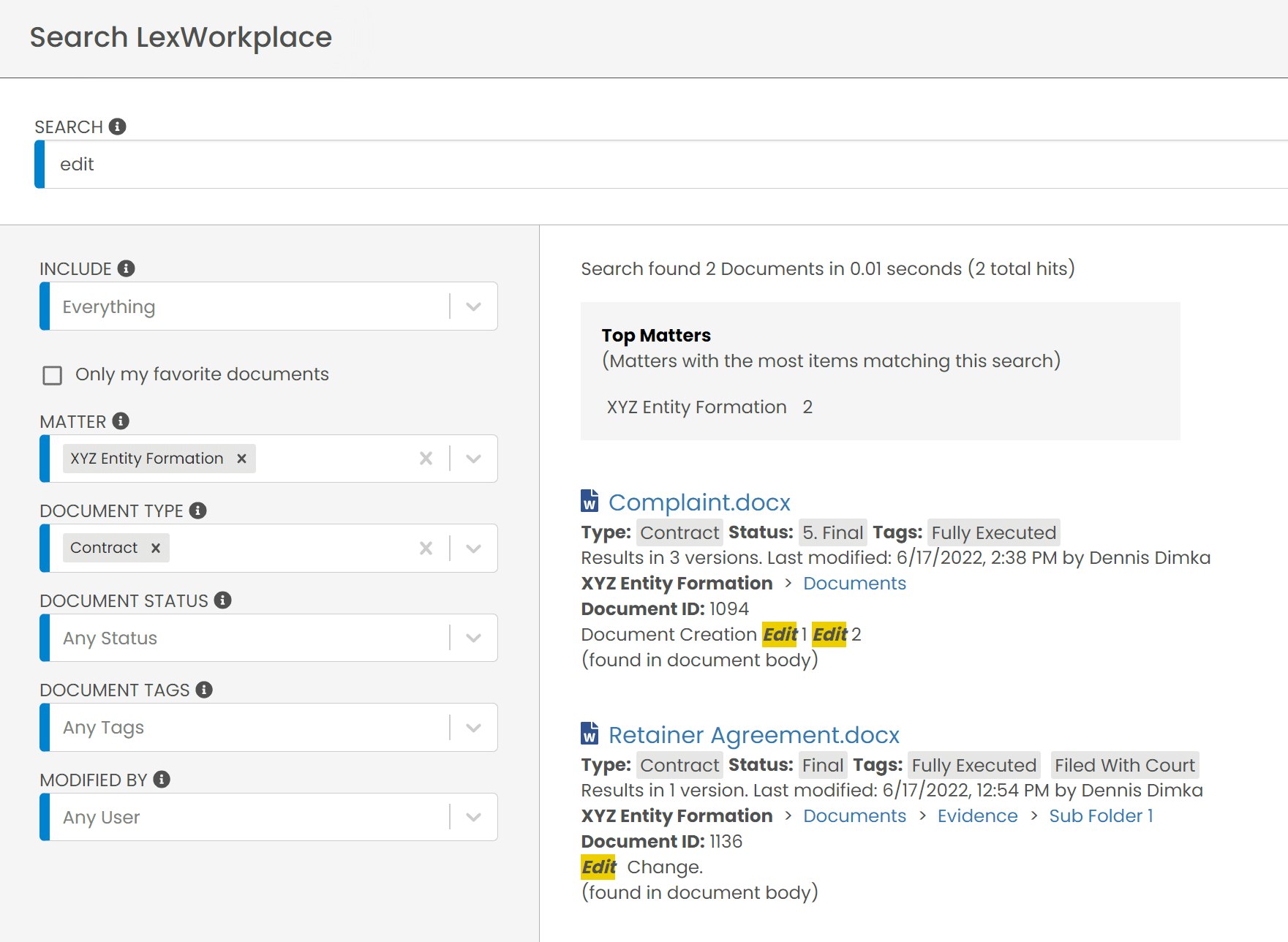Screen dimensions: 1288x942
Task: Click the Word icon beside Complaint.docx
Action: pos(590,502)
